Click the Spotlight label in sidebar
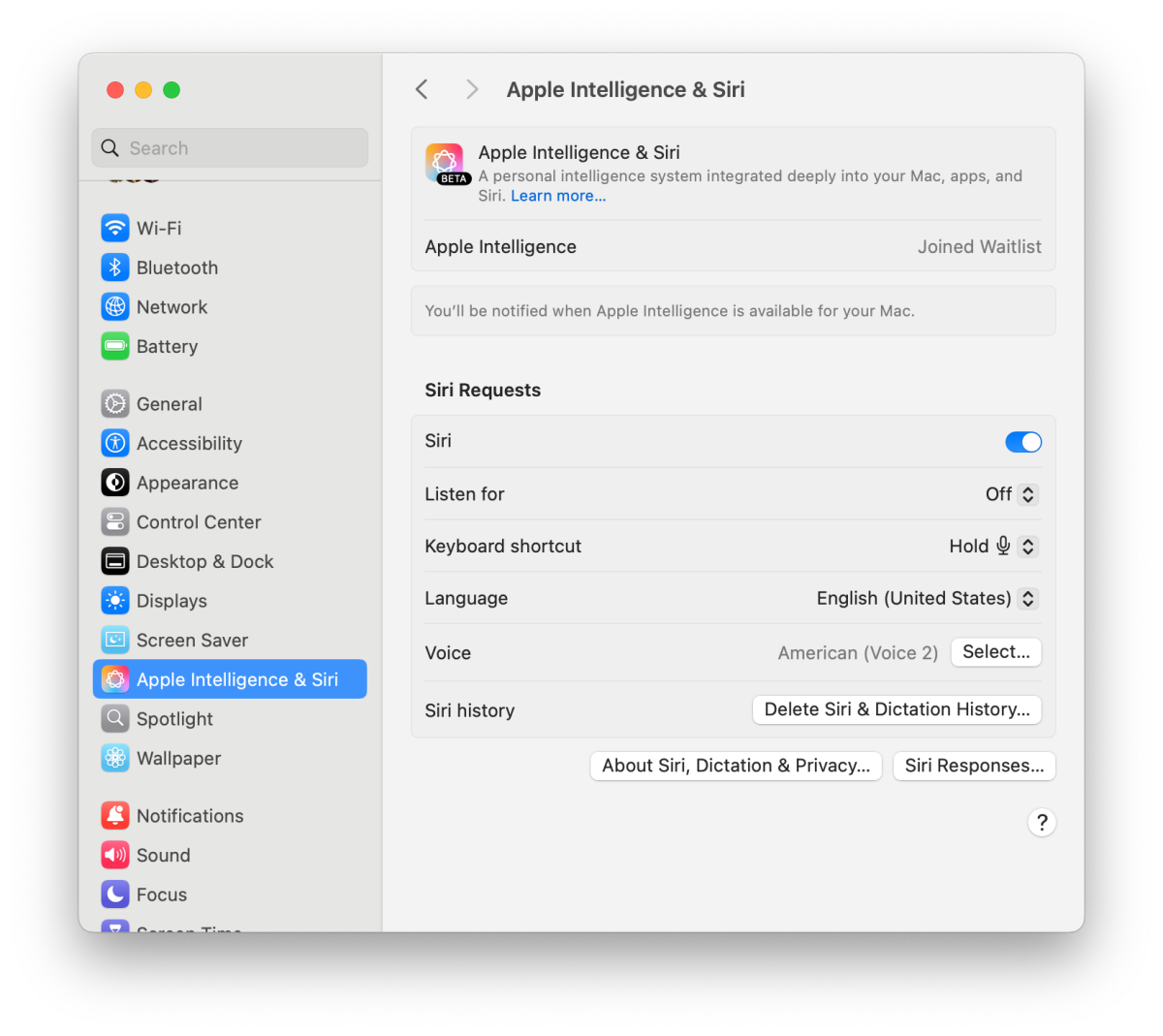This screenshot has width=1163, height=1036. pos(174,719)
